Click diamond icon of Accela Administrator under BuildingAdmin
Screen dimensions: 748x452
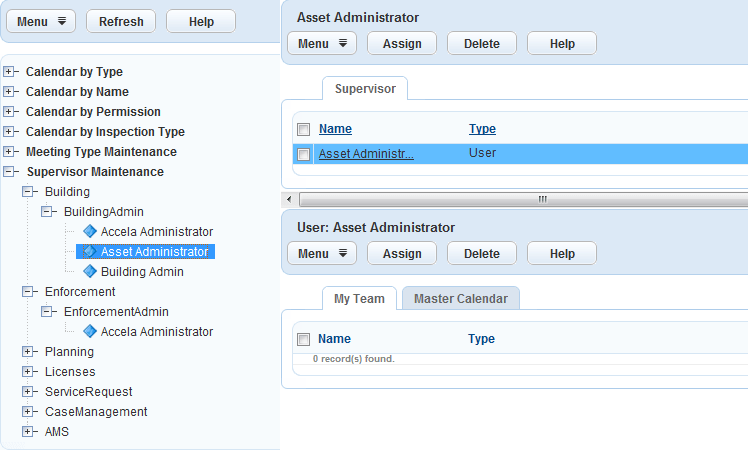tap(90, 231)
